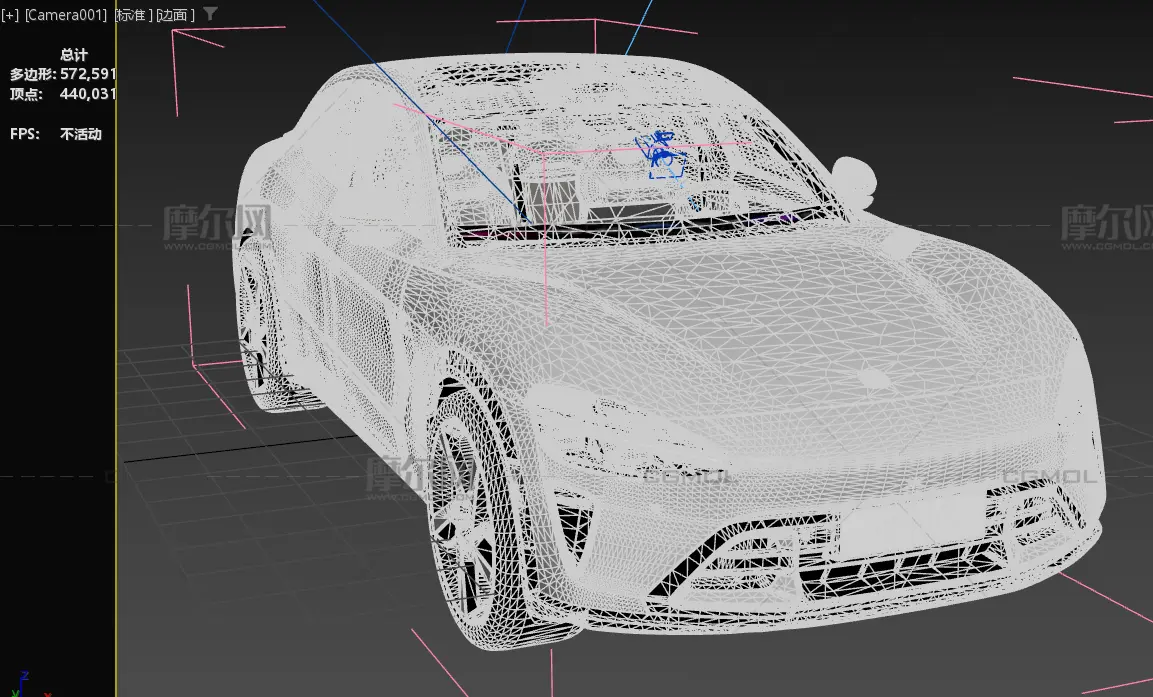This screenshot has height=697, width=1153.
Task: Select the blue camera helper inside the windshield
Action: coord(661,155)
